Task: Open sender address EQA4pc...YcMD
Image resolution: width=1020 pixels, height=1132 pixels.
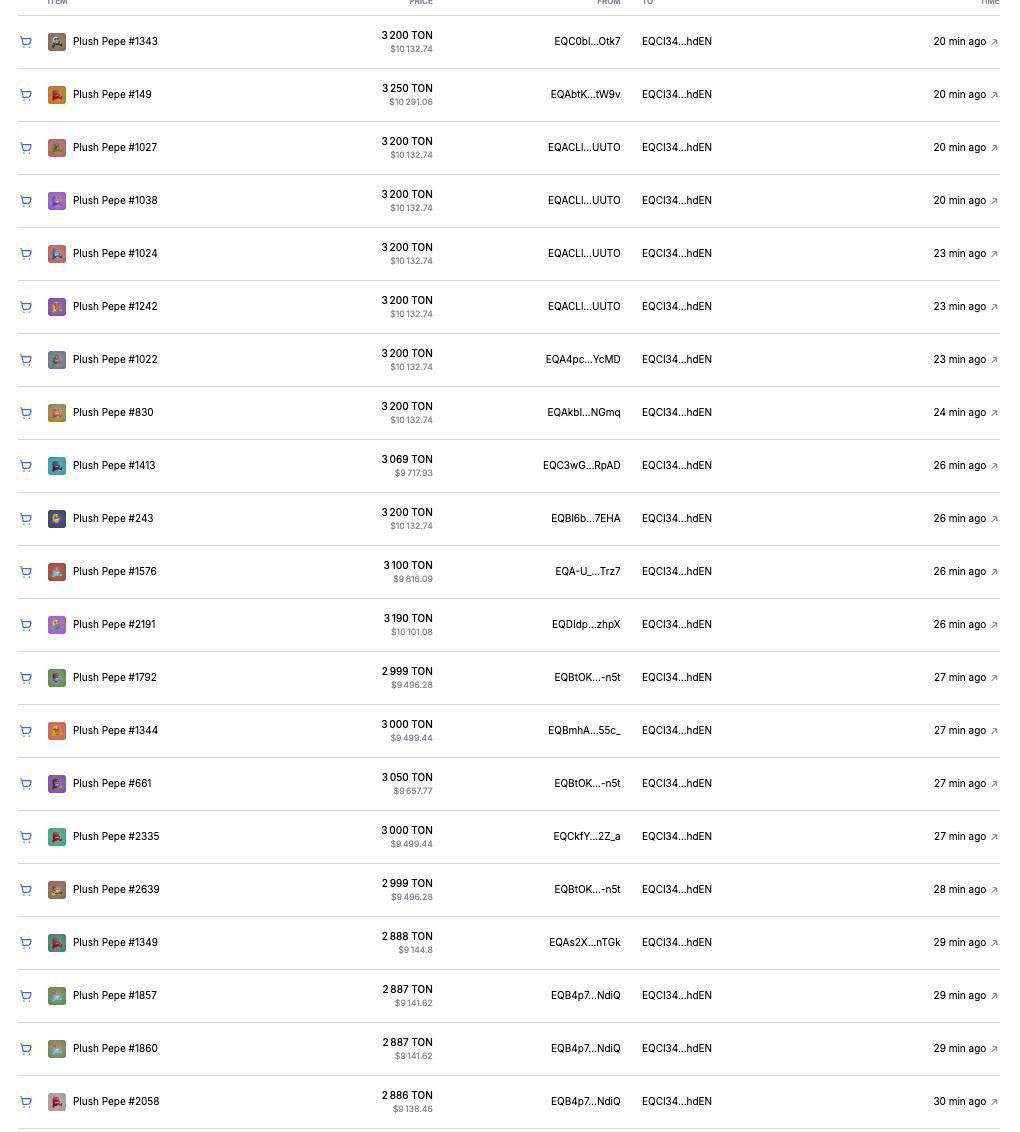Action: click(583, 360)
